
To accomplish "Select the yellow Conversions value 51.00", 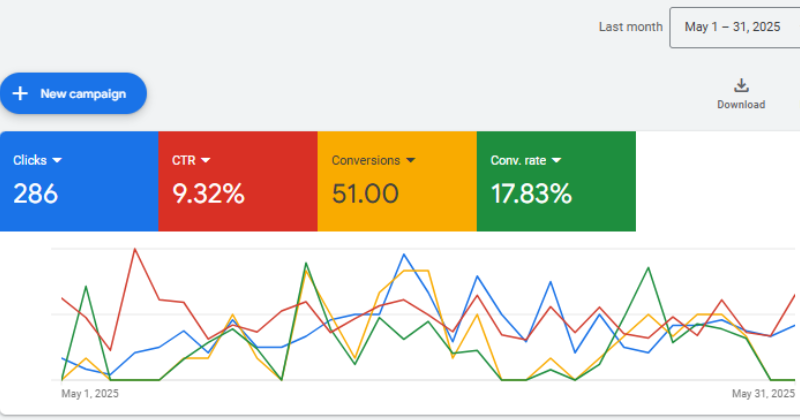I will click(x=365, y=194).
